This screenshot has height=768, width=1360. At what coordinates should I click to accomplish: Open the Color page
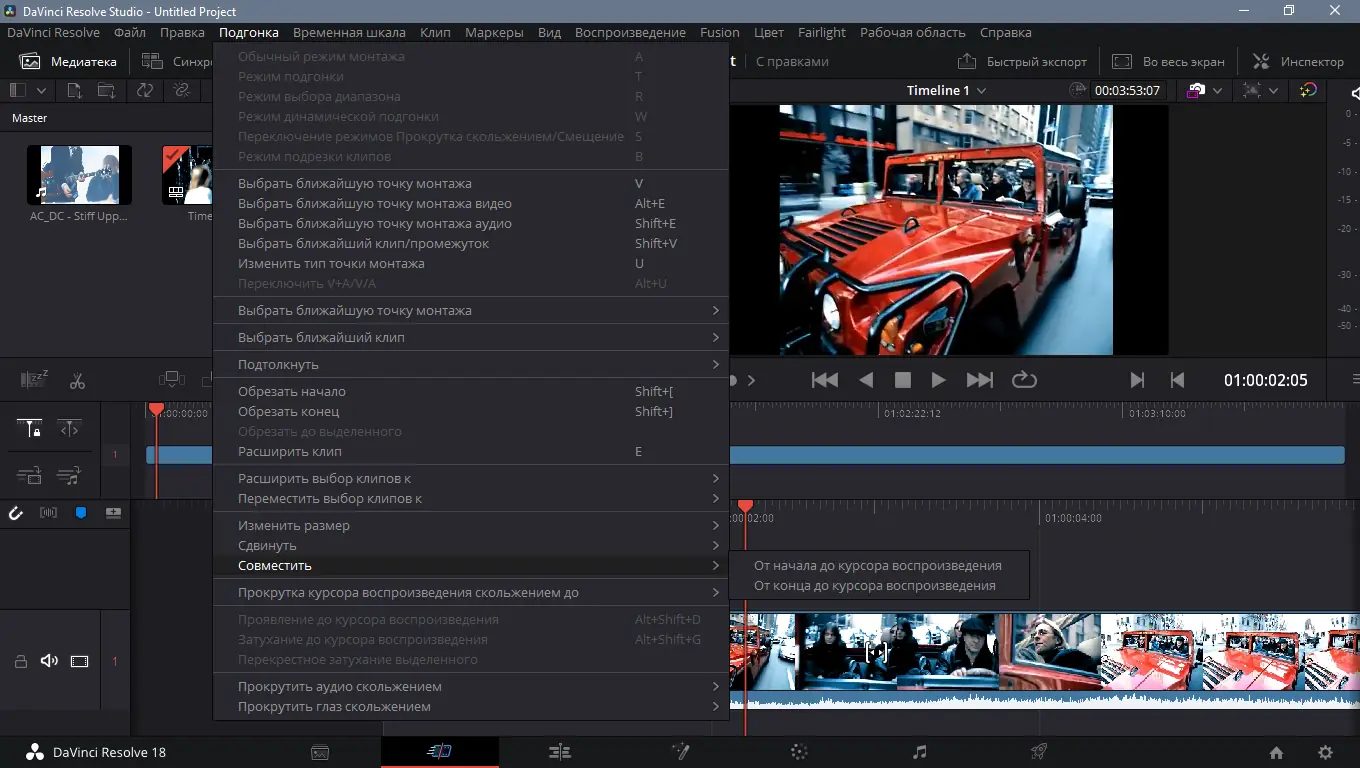799,751
